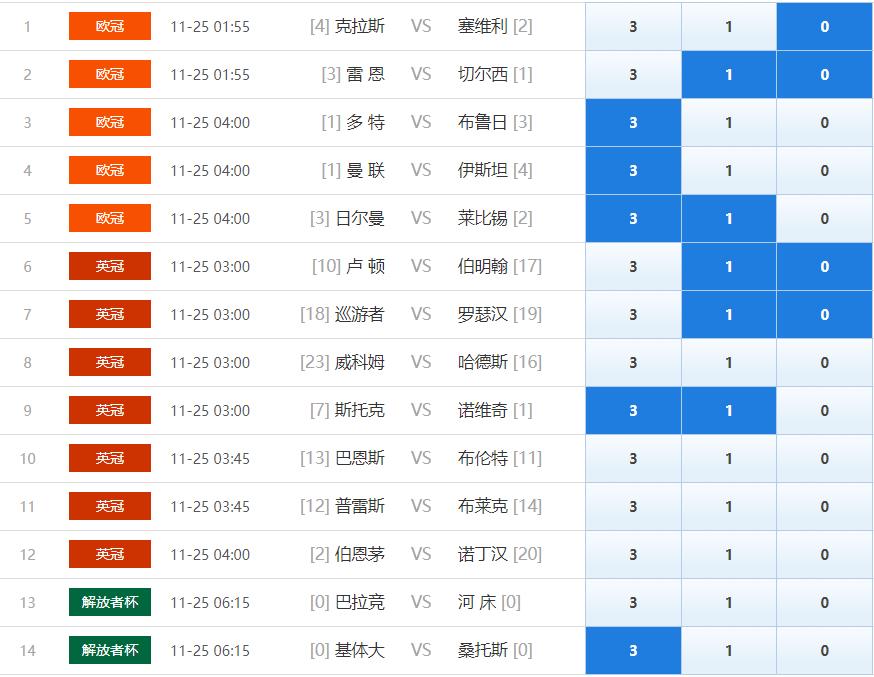Unselect option 3 for 多特 vs 布鲁日
The width and height of the screenshot is (874, 677).
tap(633, 123)
